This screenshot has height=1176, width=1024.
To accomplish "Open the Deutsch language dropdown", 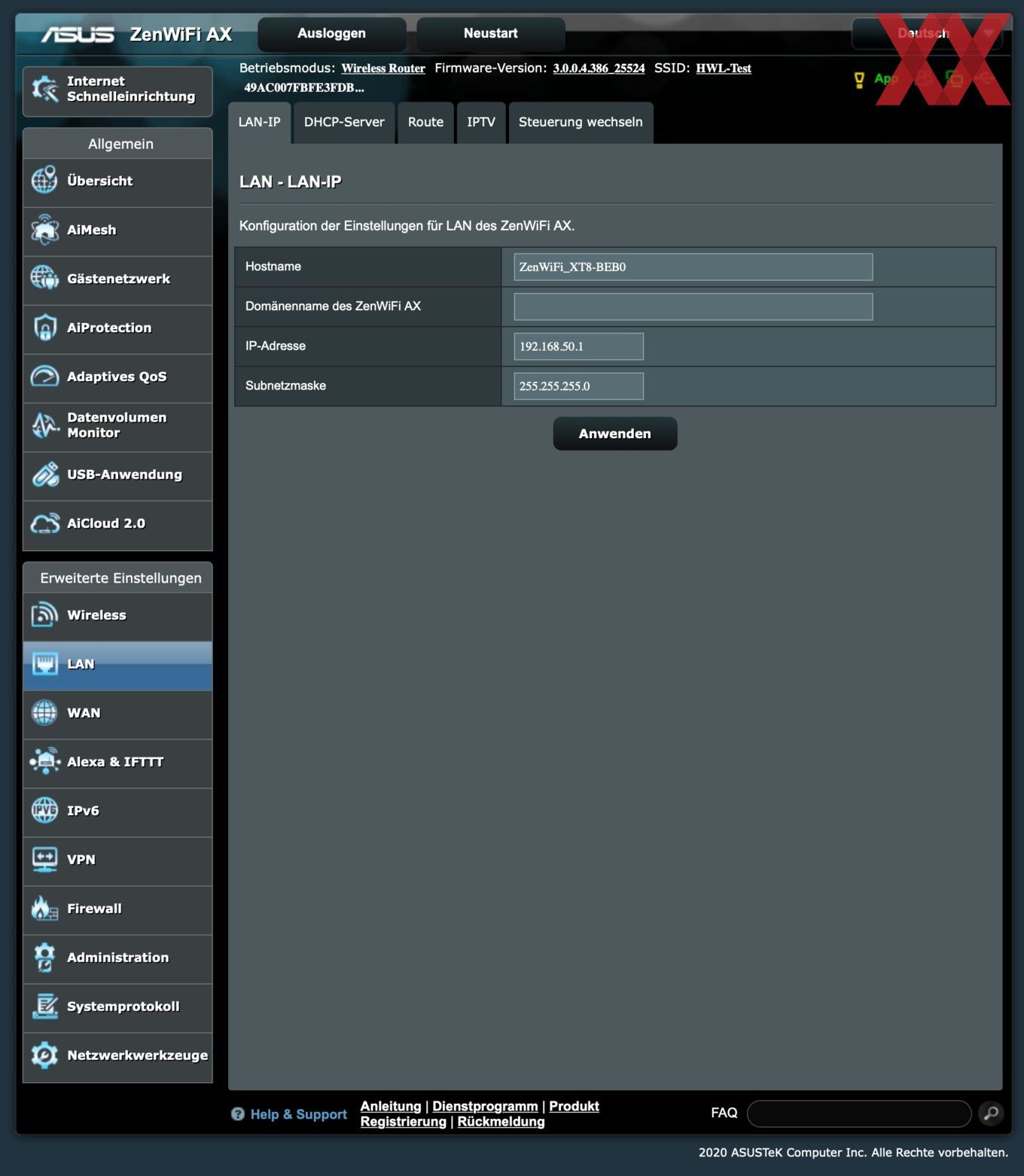I will 927,34.
